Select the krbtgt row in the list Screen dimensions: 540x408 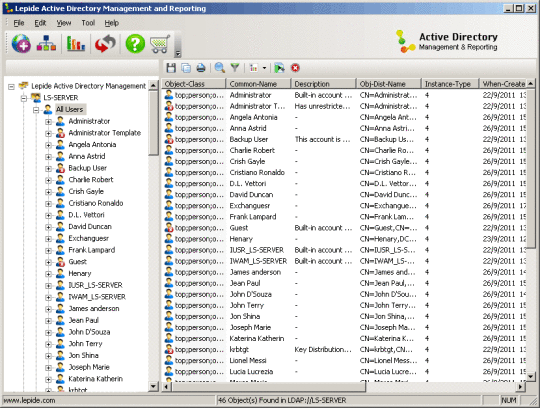[344, 350]
